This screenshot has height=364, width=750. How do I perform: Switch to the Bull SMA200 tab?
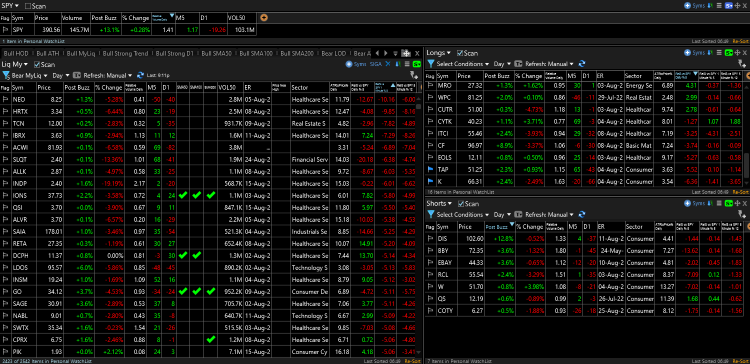[297, 53]
